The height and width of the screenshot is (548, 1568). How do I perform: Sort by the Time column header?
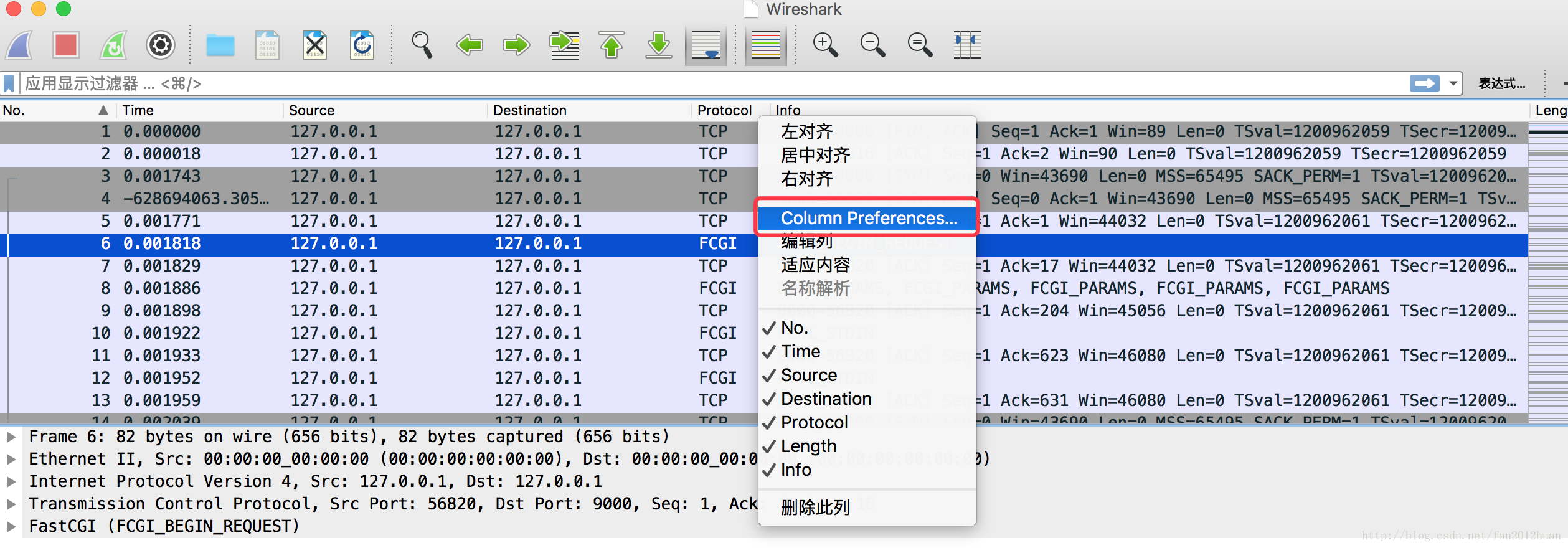click(201, 110)
